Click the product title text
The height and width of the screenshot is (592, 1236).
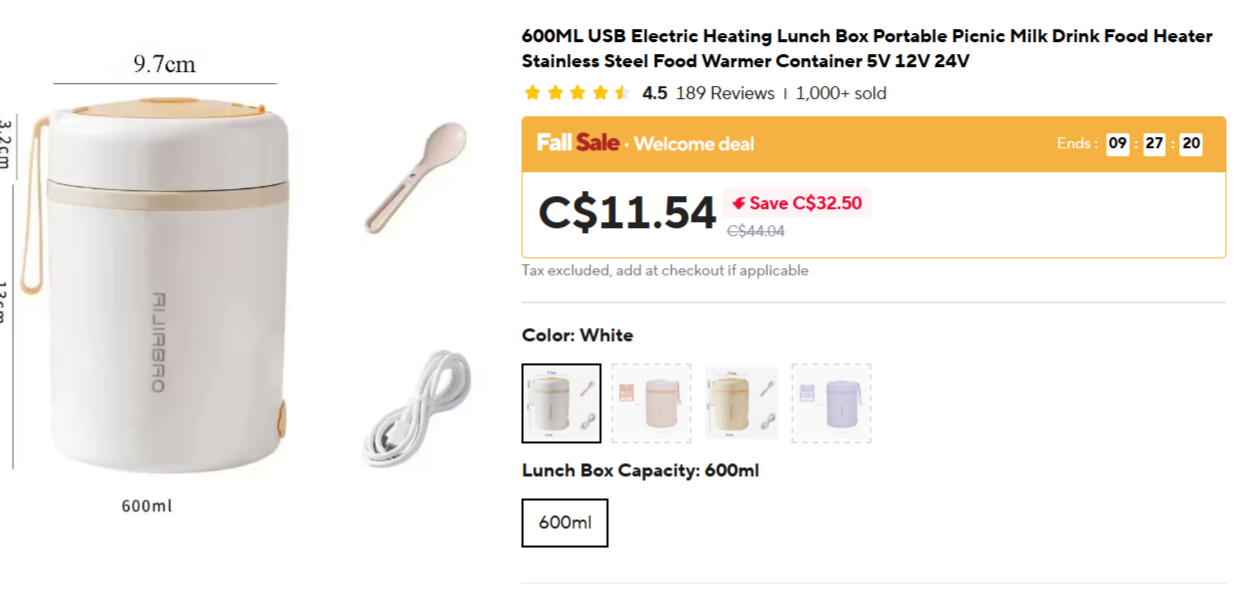coord(866,49)
